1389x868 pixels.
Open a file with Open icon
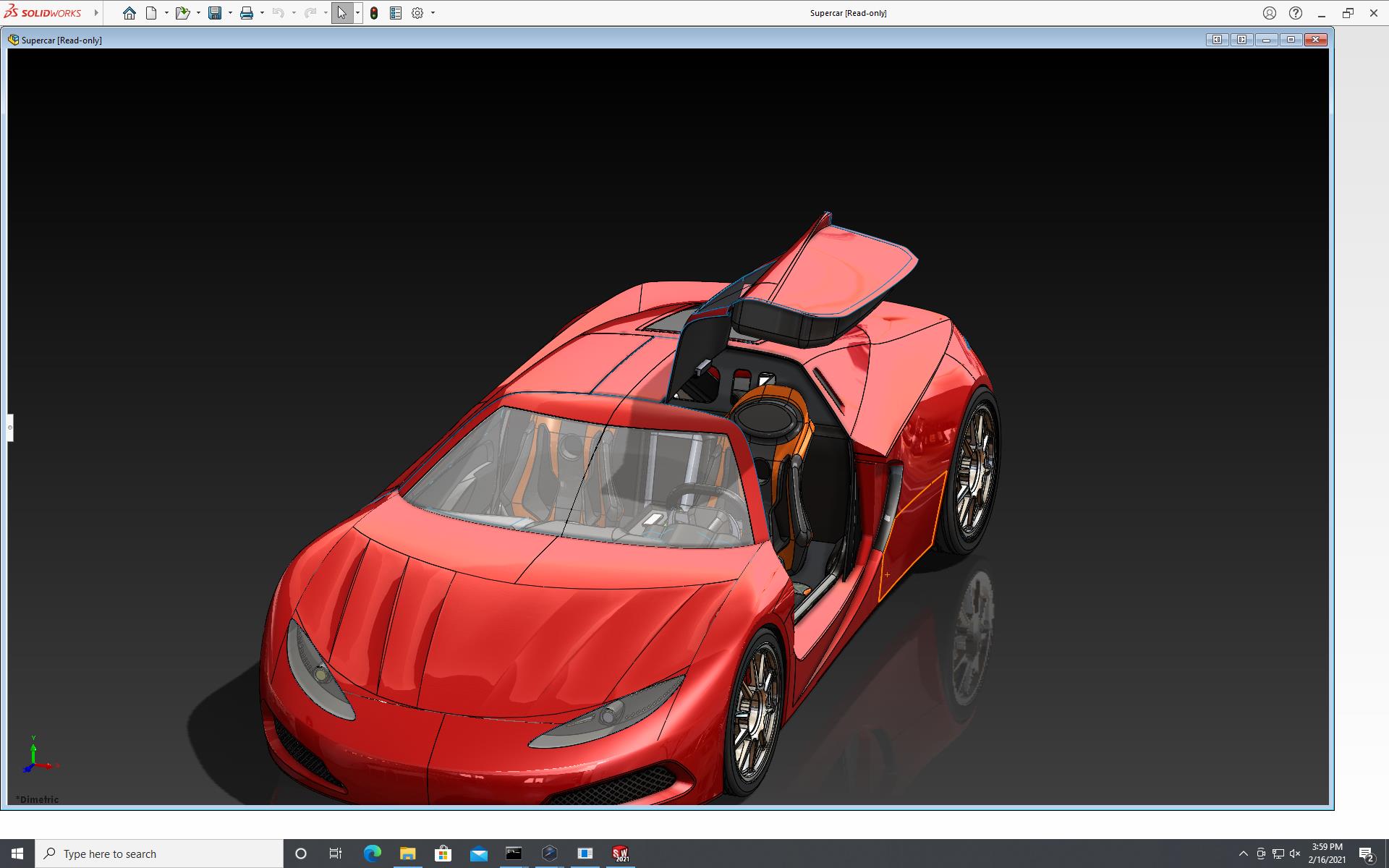pos(182,13)
